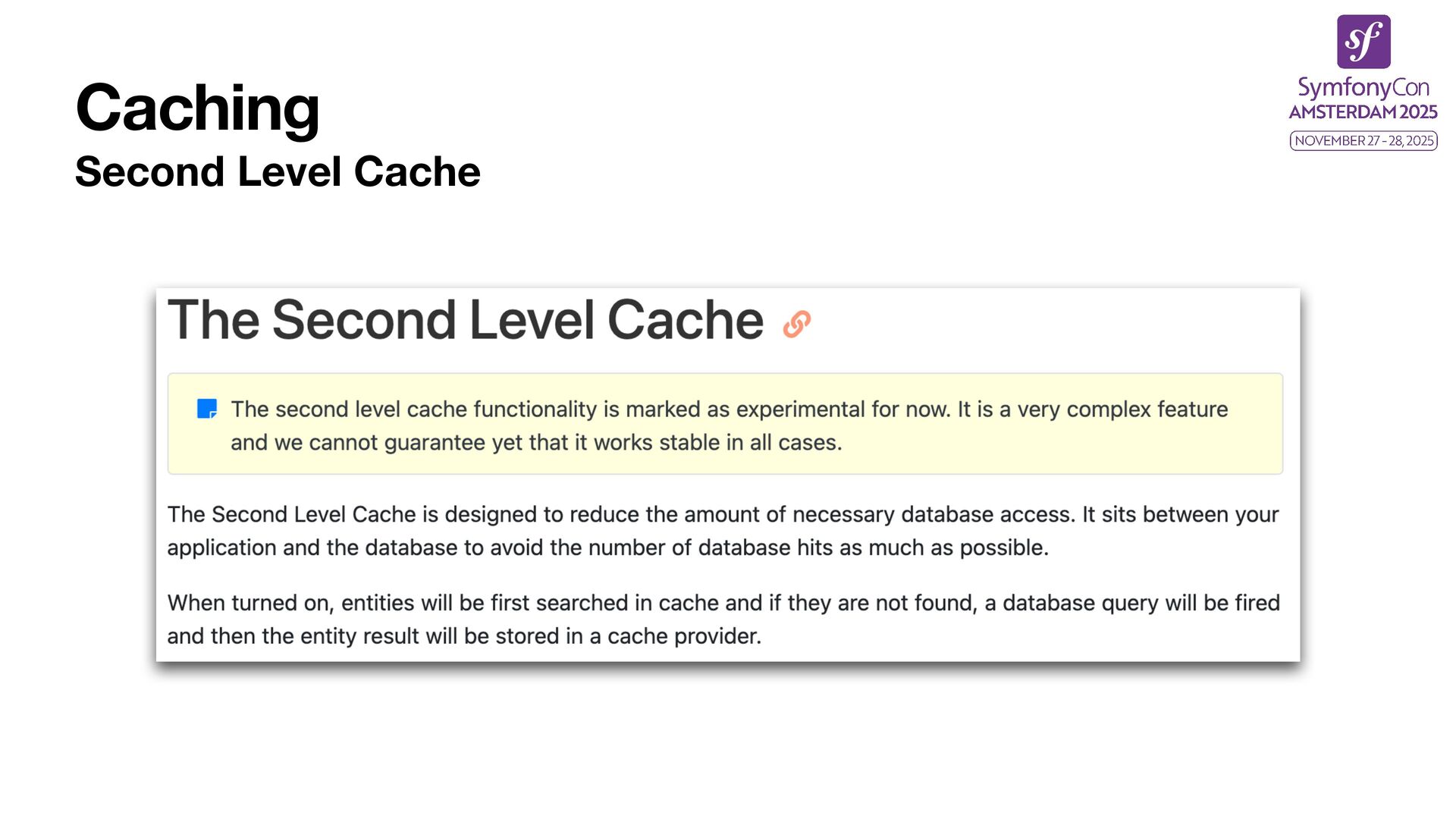Click 'The Second Level Cache' documentation heading
1456x819 pixels.
[x=466, y=320]
